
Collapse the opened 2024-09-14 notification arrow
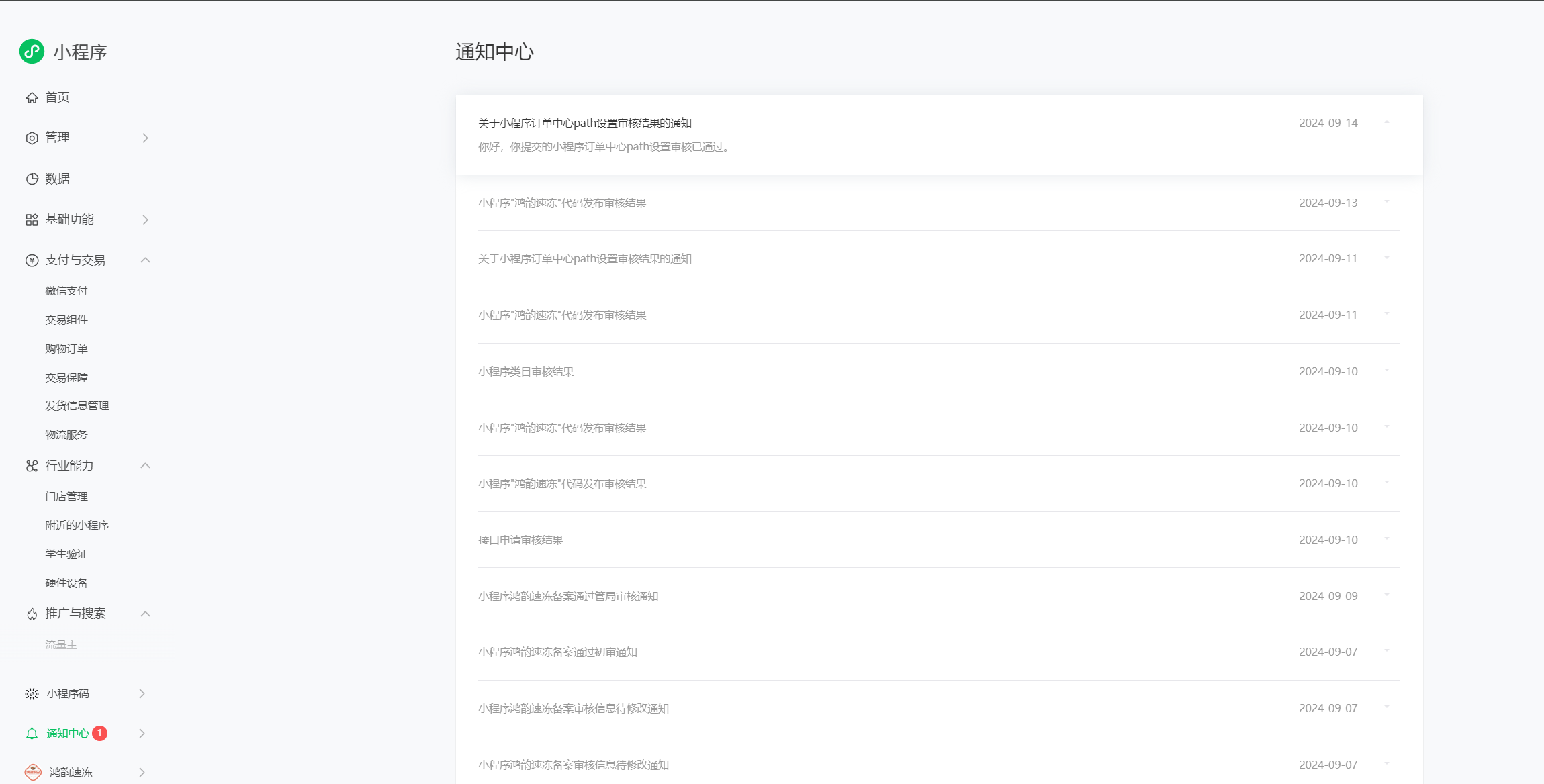[x=1386, y=122]
